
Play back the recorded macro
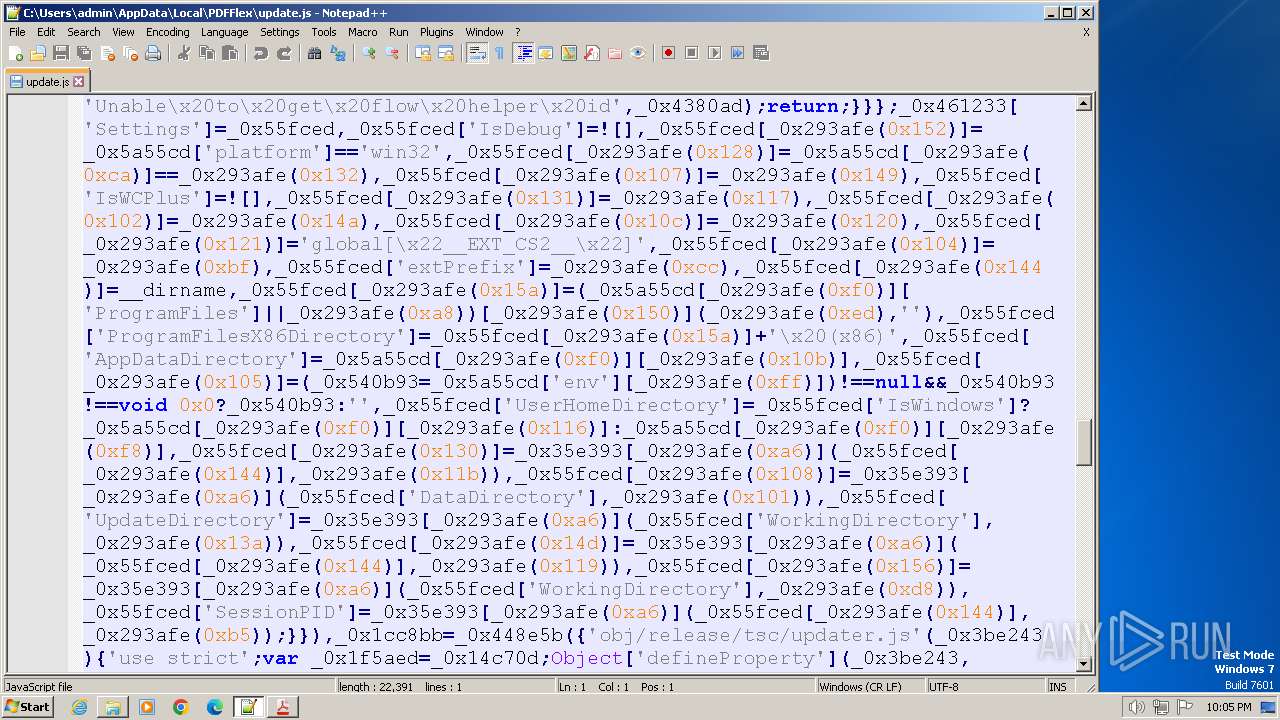(x=714, y=53)
